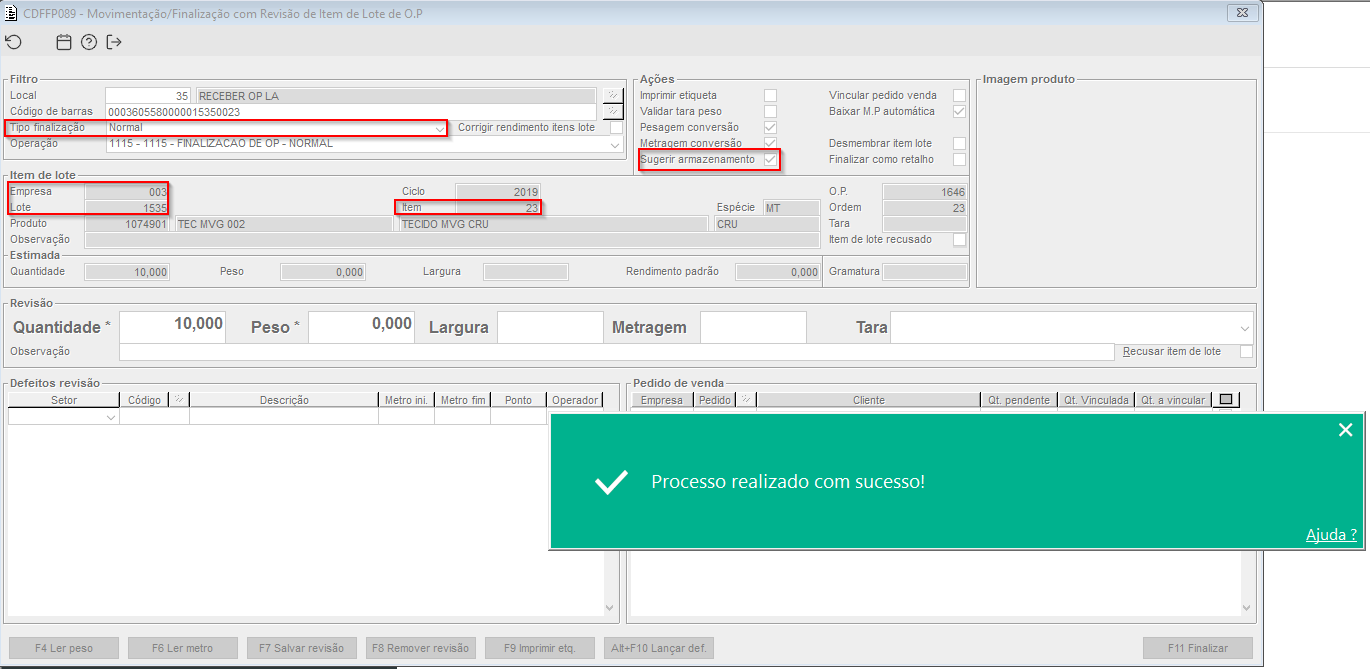Click the F6 Ler metro button
This screenshot has width=1370, height=669.
183,648
